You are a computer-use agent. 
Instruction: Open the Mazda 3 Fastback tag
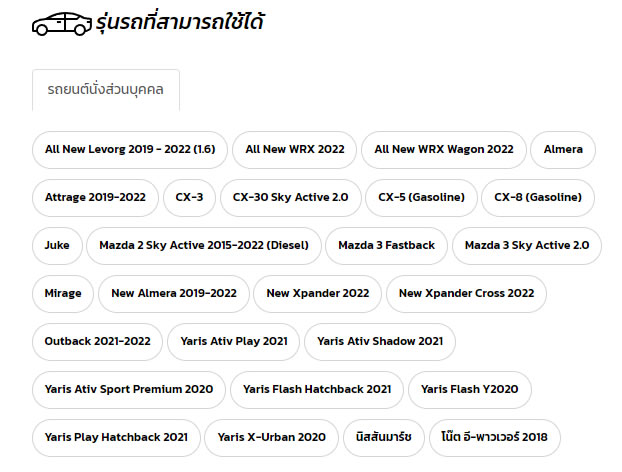pyautogui.click(x=386, y=245)
